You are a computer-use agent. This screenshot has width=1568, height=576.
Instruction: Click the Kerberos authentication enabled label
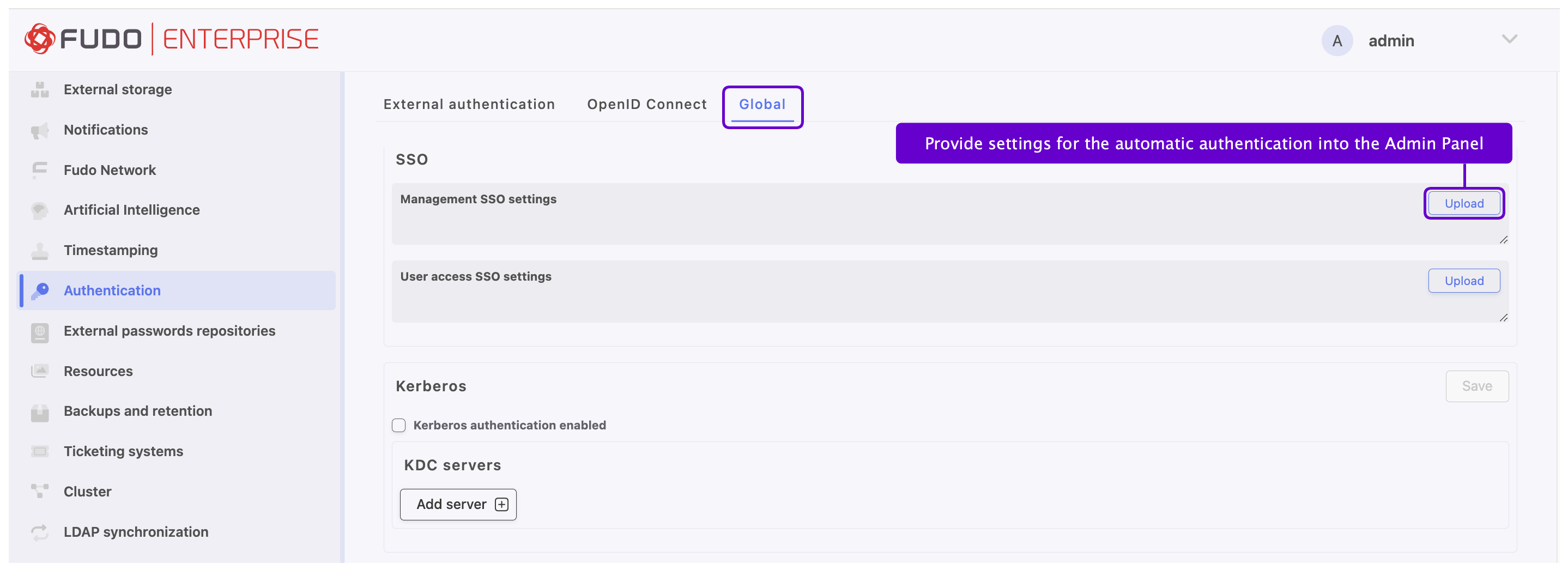[510, 426]
